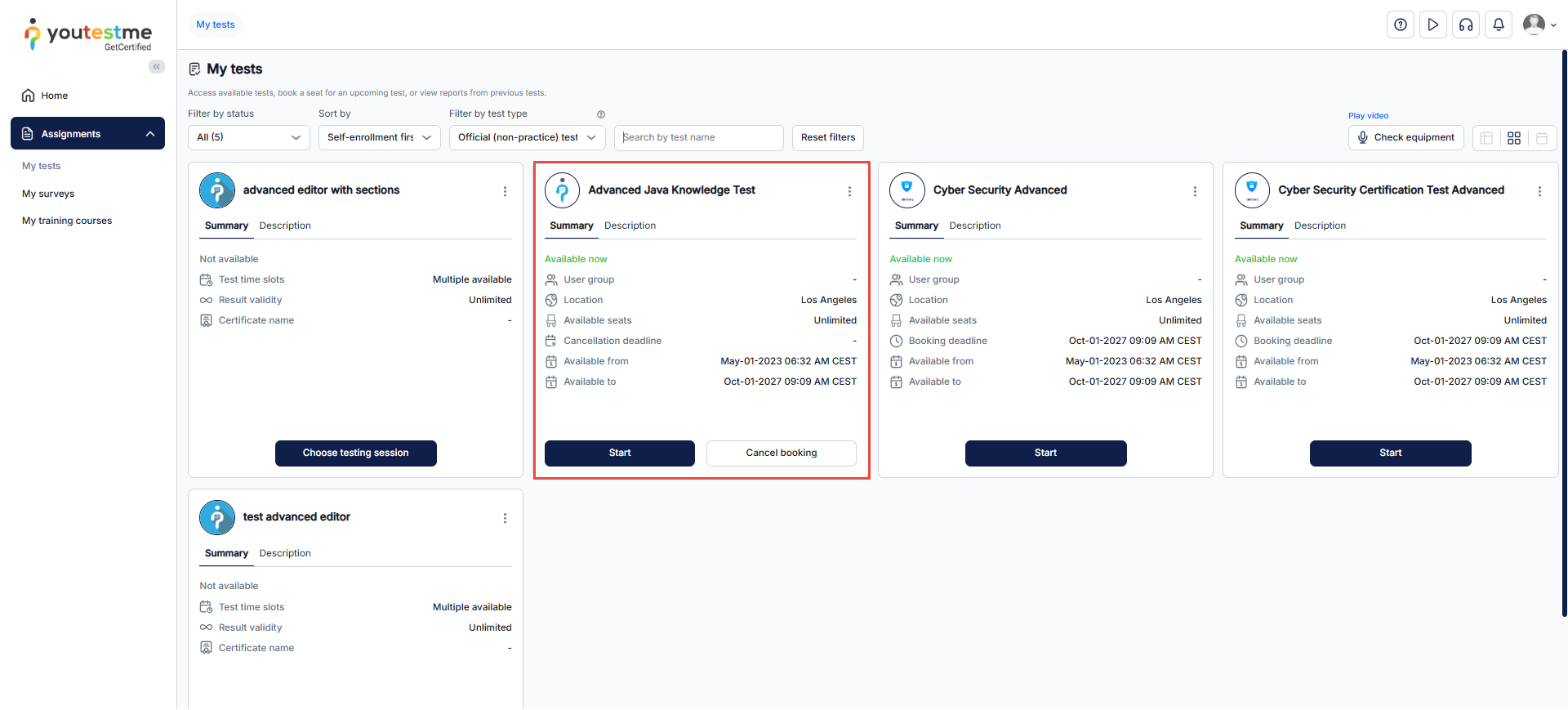Switch to grid card view
The width and height of the screenshot is (1568, 710).
click(x=1514, y=138)
